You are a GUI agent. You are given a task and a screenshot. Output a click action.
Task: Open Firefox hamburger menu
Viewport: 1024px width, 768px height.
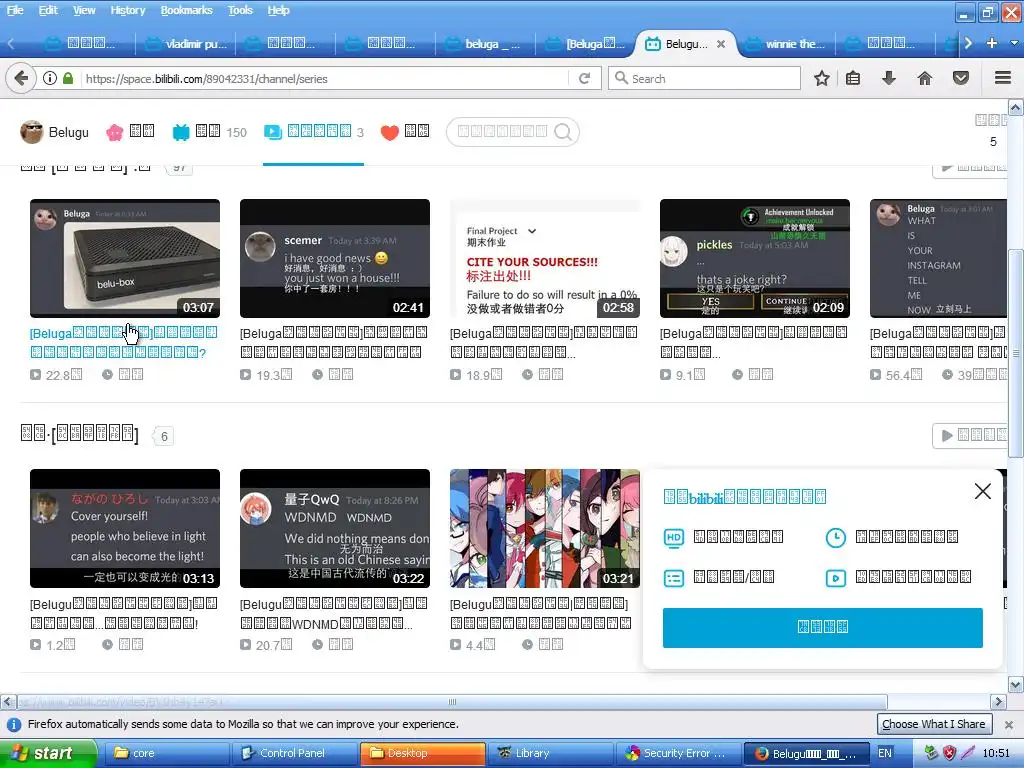coord(1003,78)
